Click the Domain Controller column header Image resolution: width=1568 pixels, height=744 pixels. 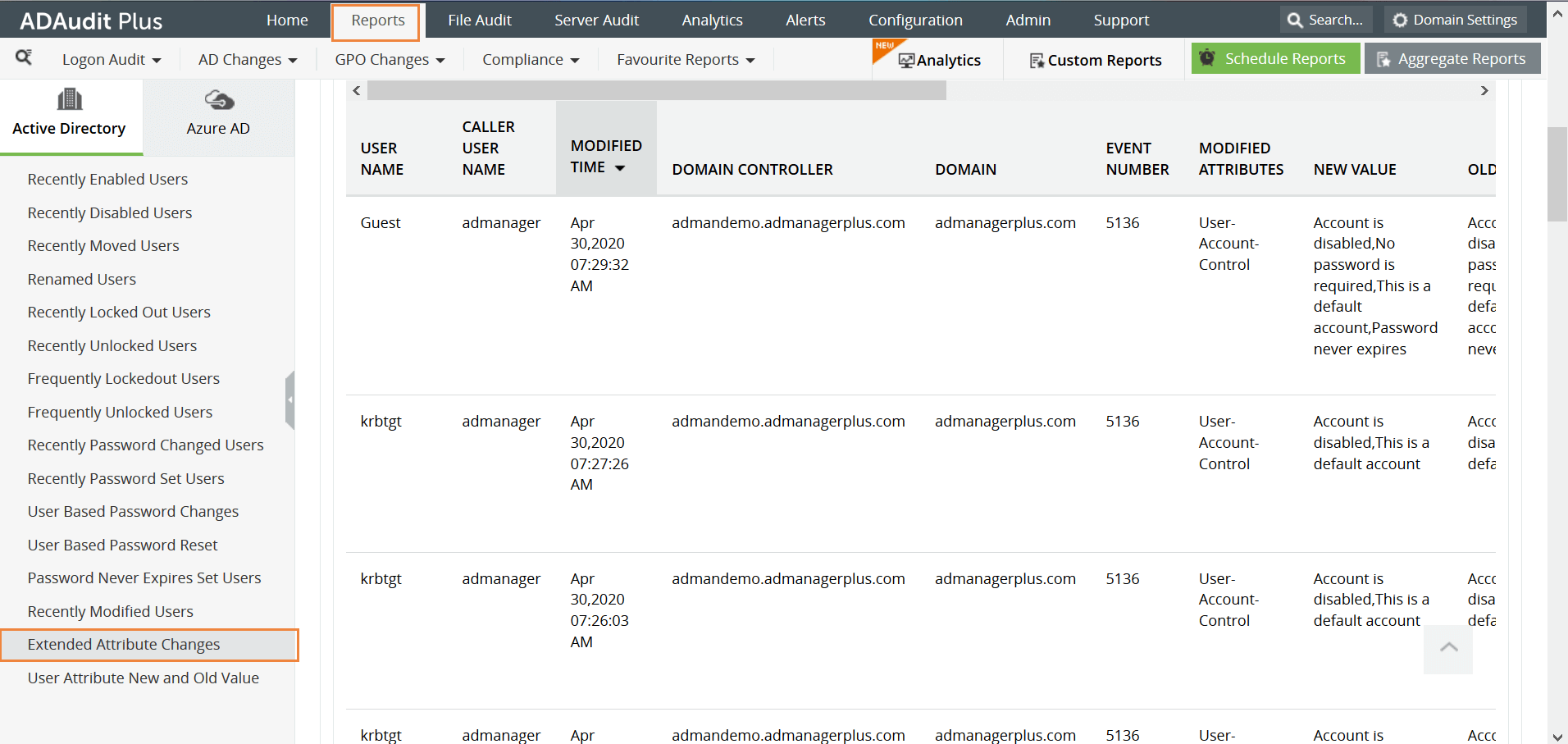pyautogui.click(x=752, y=169)
